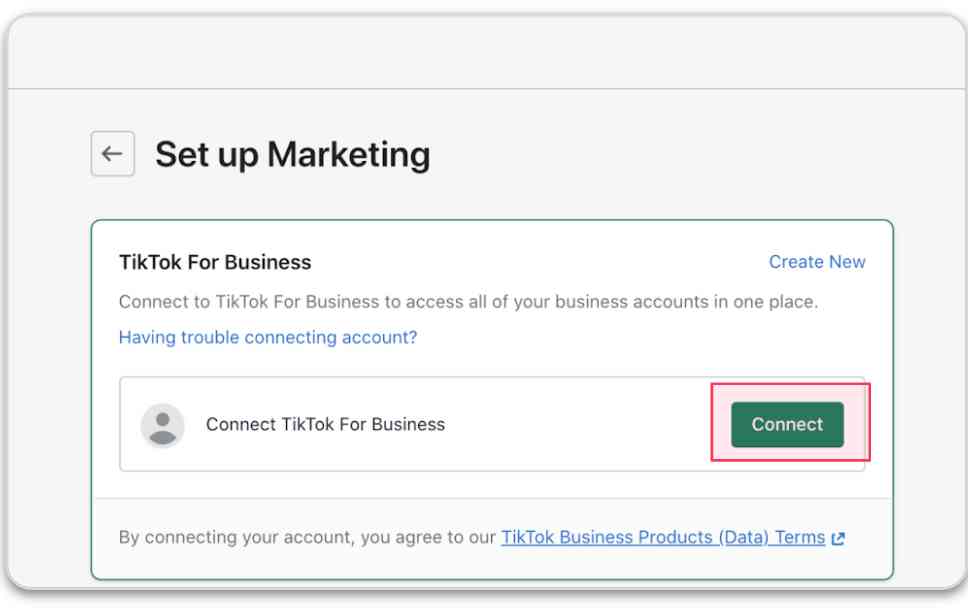Click the word "Marketing" in the title
The width and height of the screenshot is (968, 615).
[349, 154]
